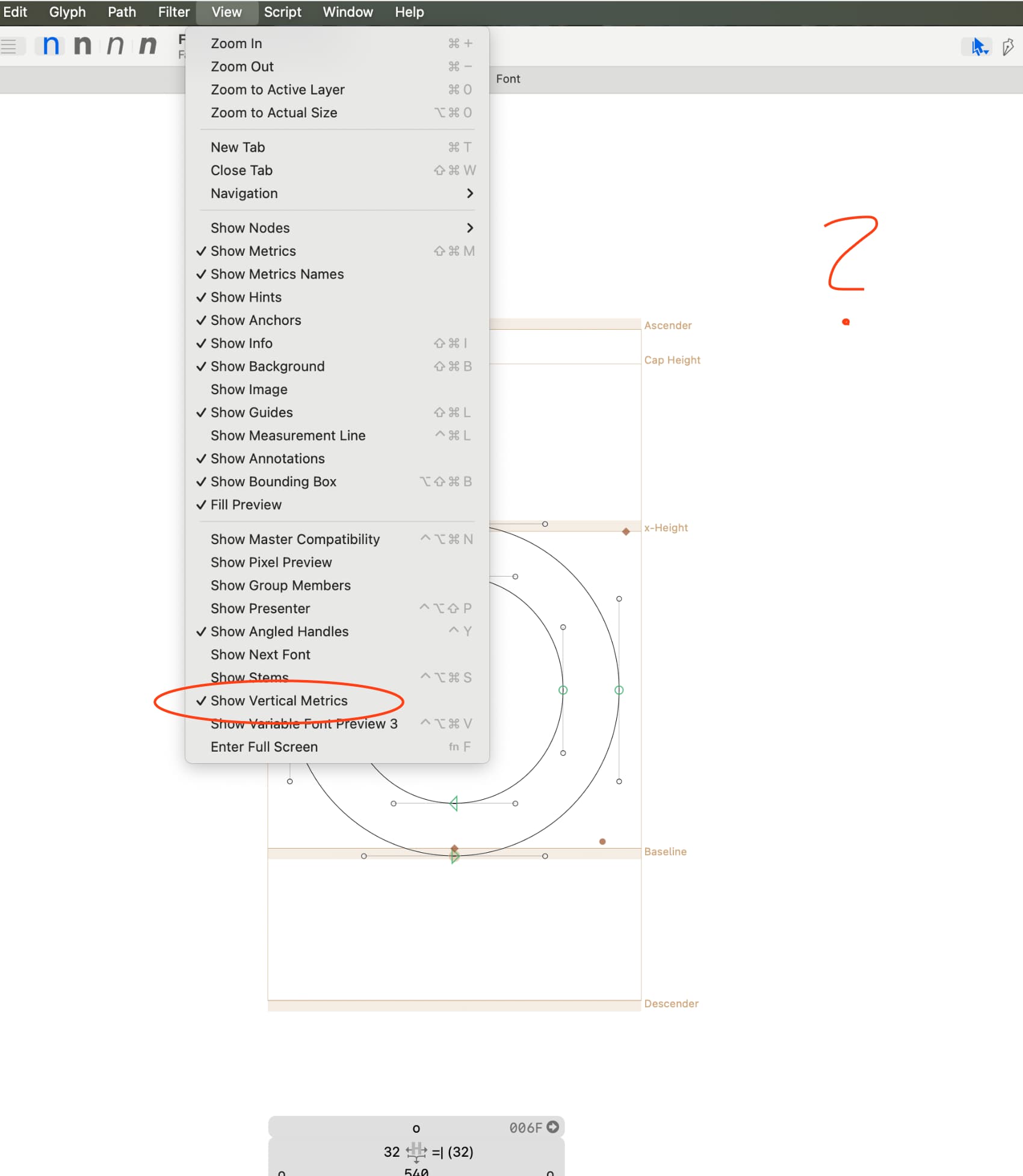The image size is (1023, 1176).
Task: Click the sidebar list icon in toolbar
Action: coord(9,46)
